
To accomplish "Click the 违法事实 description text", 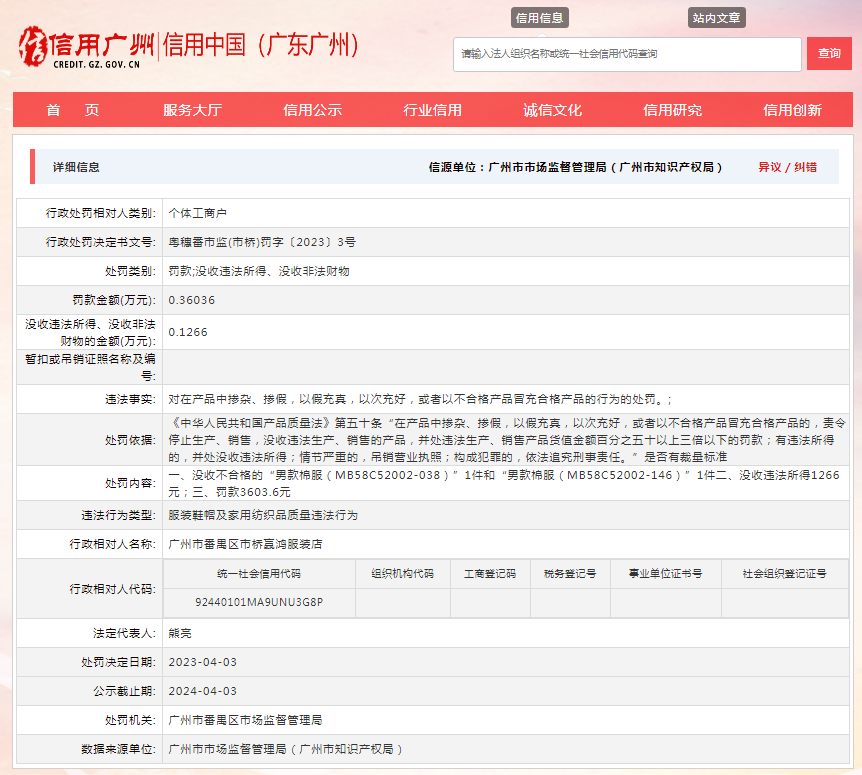I will 420,399.
